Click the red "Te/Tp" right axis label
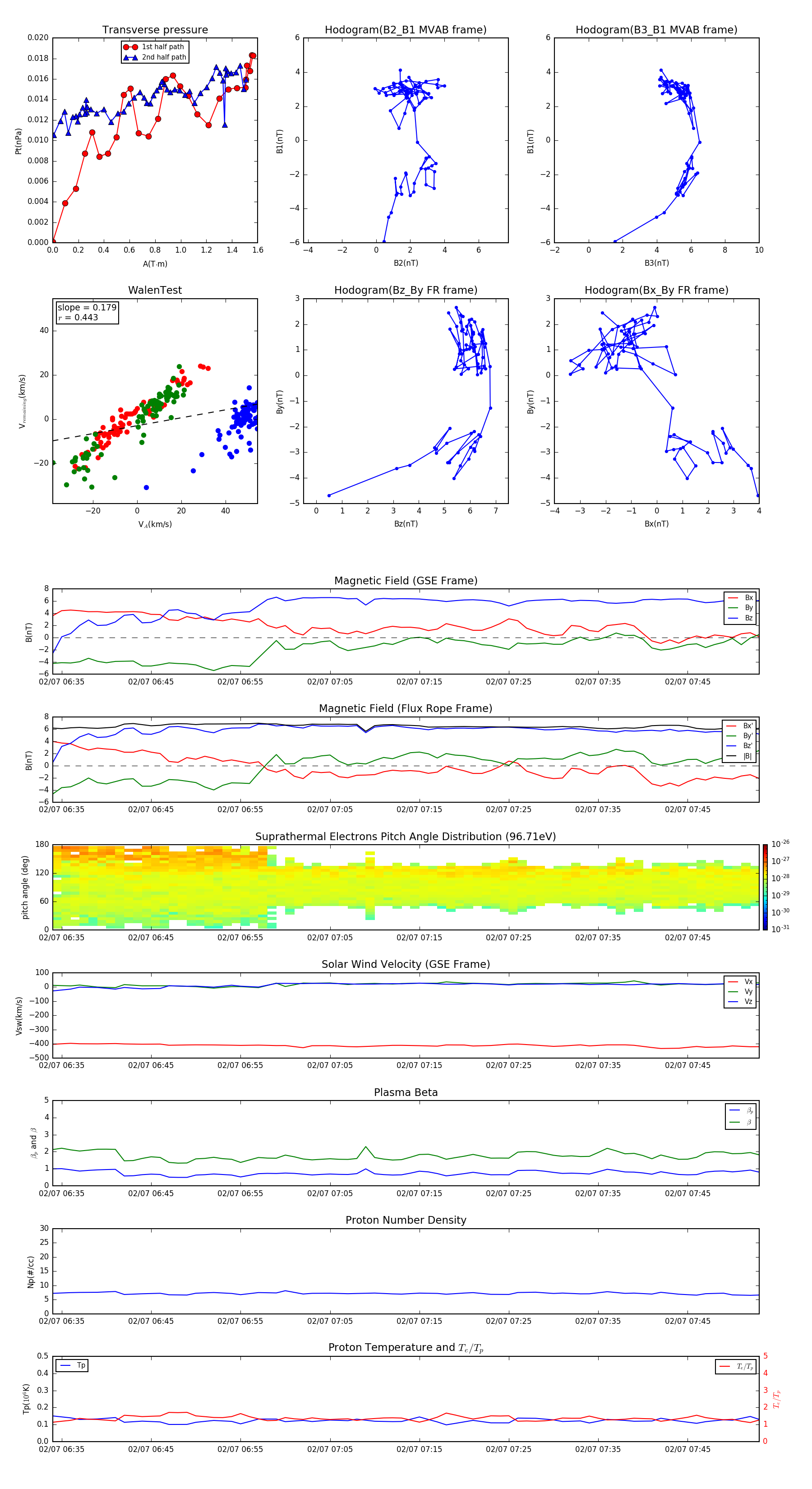 click(777, 1399)
